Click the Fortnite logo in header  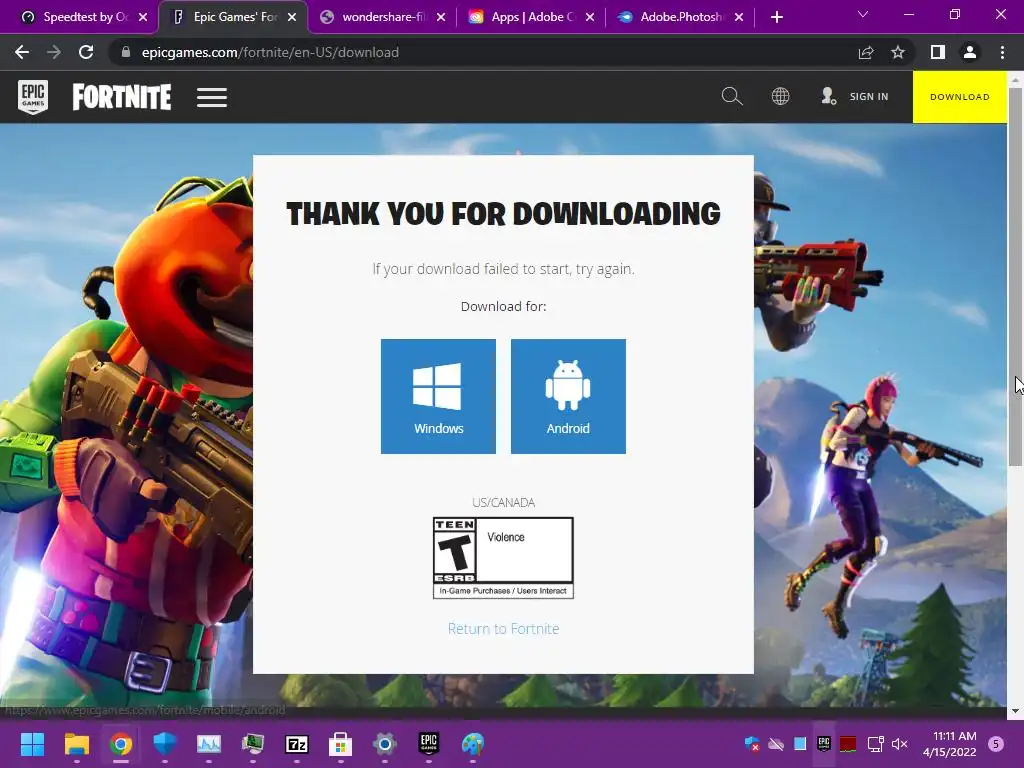coord(121,97)
